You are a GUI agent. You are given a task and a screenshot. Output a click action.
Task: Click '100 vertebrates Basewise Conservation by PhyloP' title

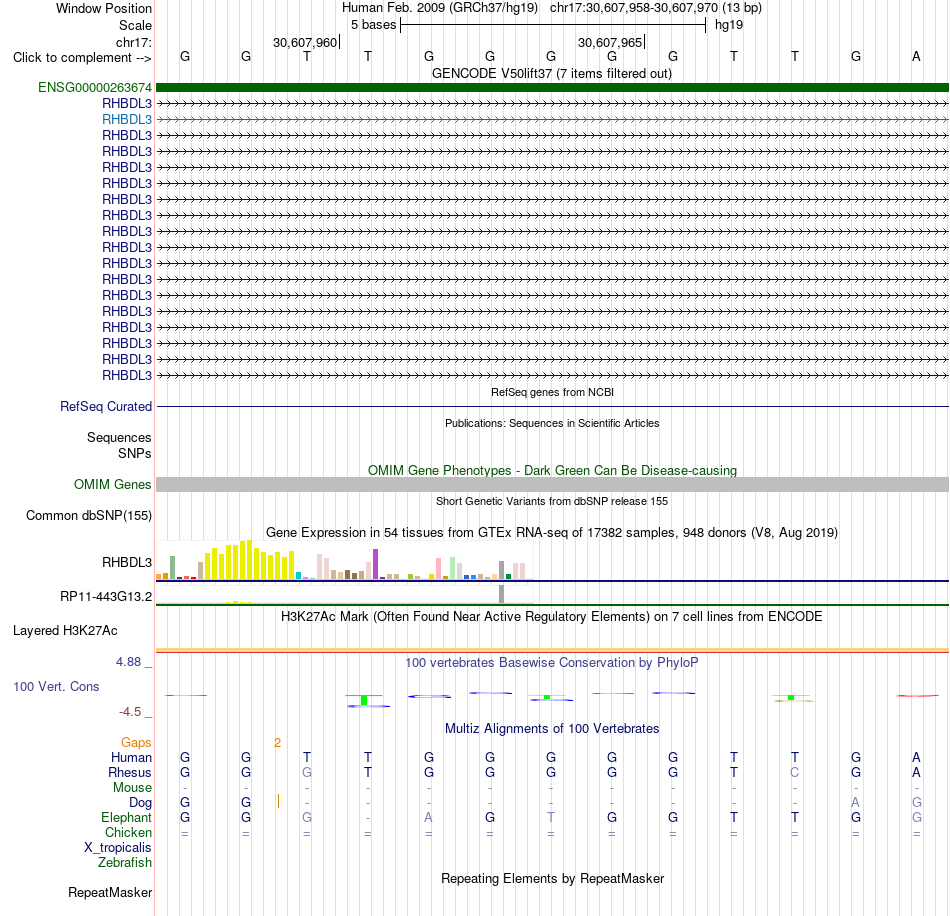point(552,663)
